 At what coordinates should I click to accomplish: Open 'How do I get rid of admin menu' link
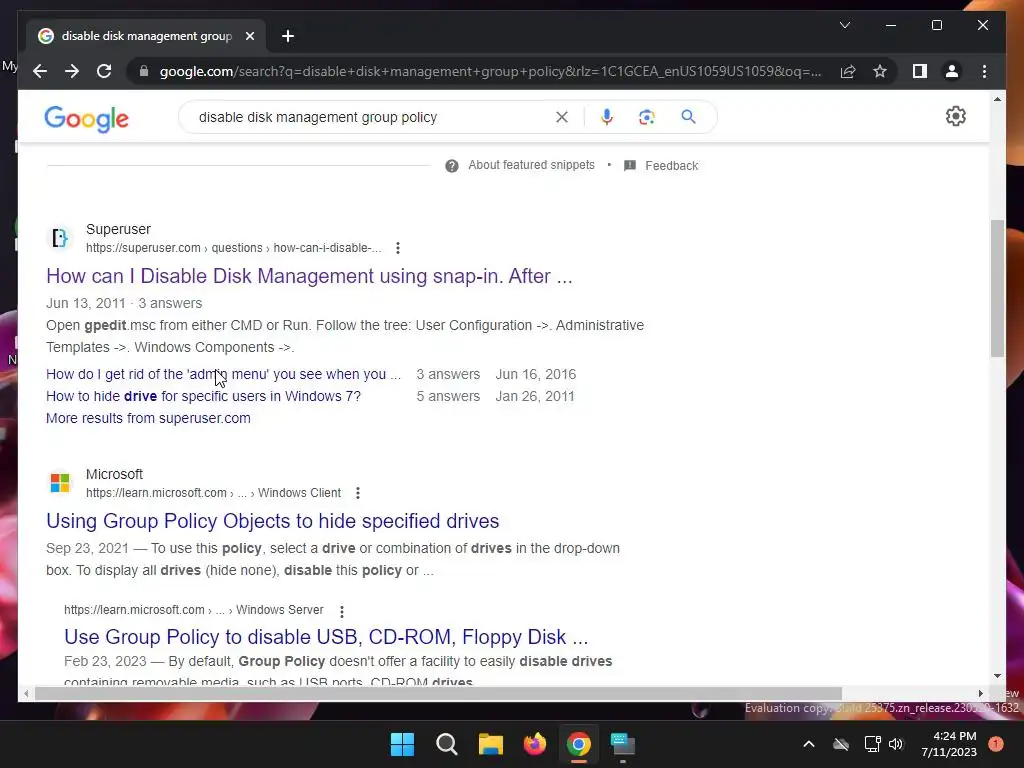[223, 374]
